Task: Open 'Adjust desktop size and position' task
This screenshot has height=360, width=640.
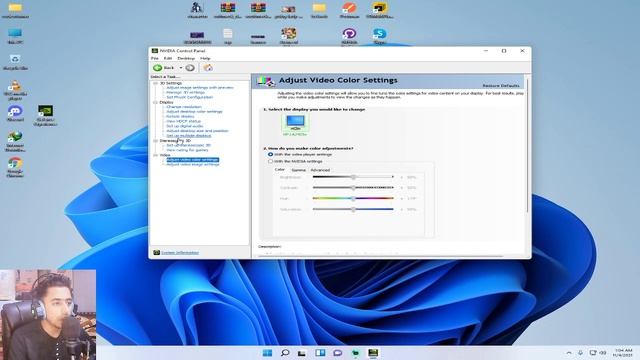Action: coord(197,131)
